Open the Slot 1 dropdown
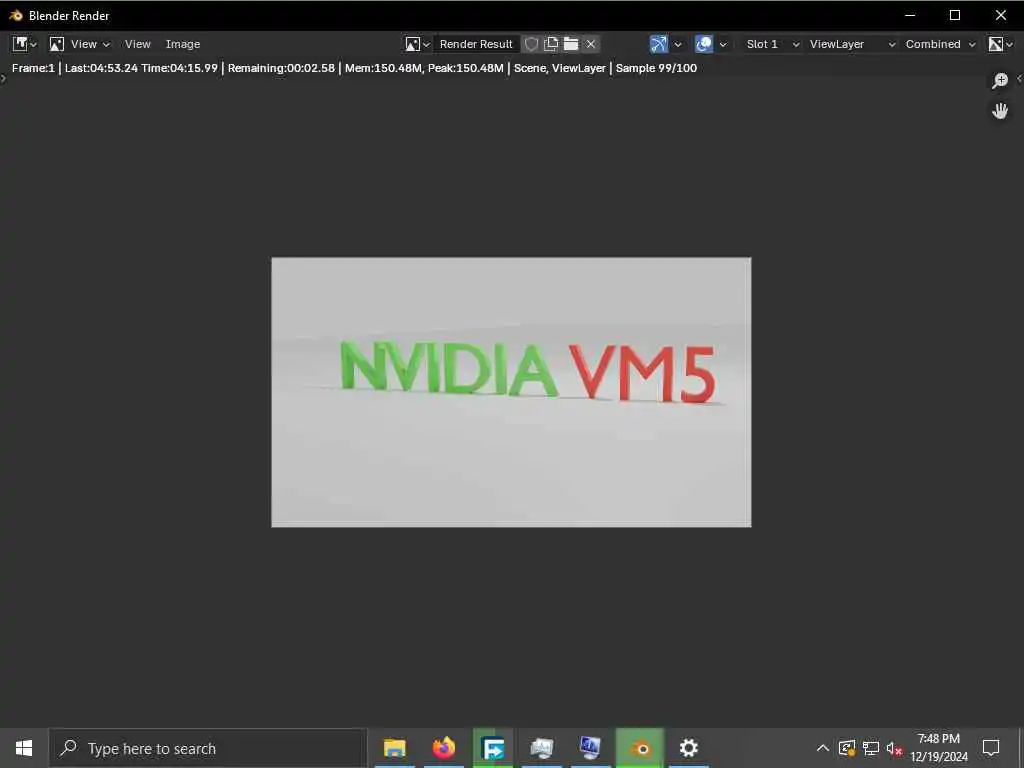 pos(772,44)
